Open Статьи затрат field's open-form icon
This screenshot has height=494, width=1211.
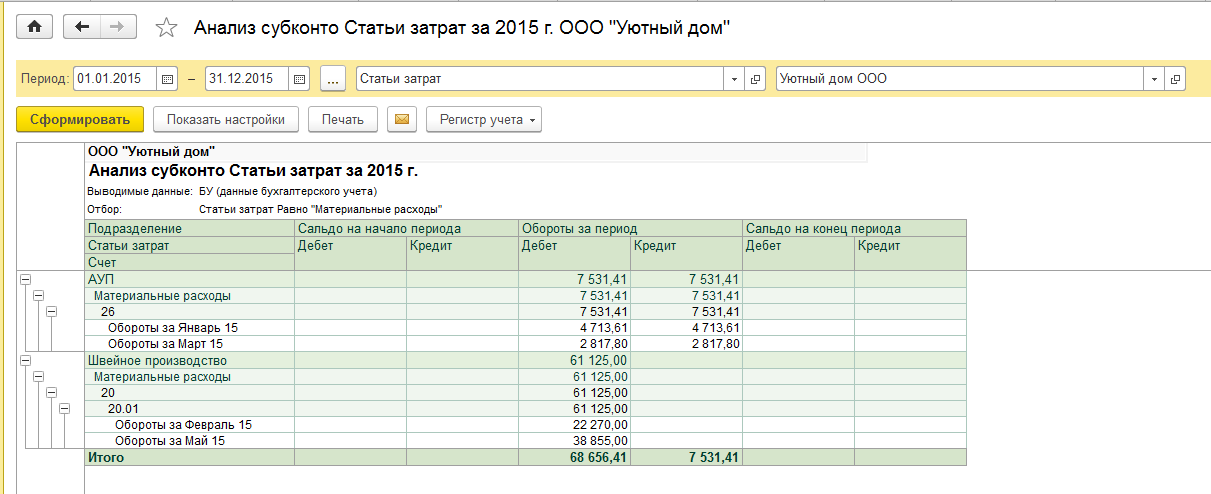coord(756,79)
